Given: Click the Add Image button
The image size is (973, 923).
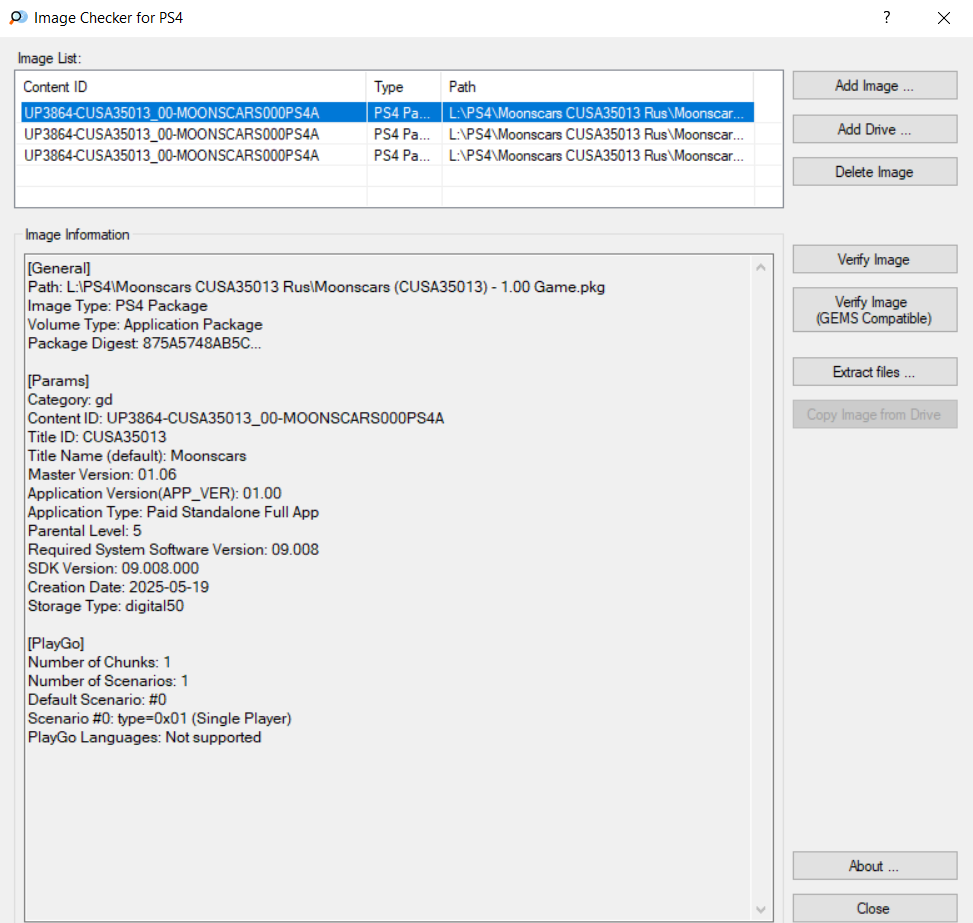Looking at the screenshot, I should click(x=874, y=86).
